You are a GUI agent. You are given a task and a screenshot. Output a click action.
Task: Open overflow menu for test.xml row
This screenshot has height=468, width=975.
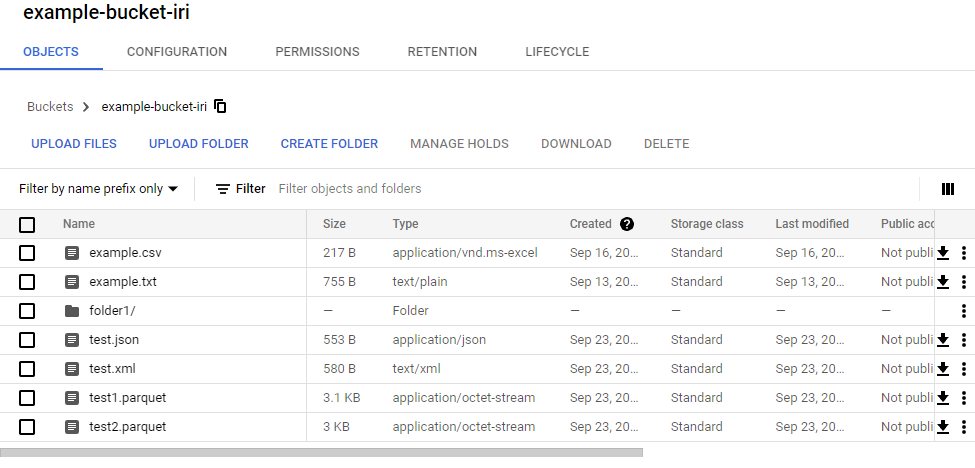coord(963,369)
